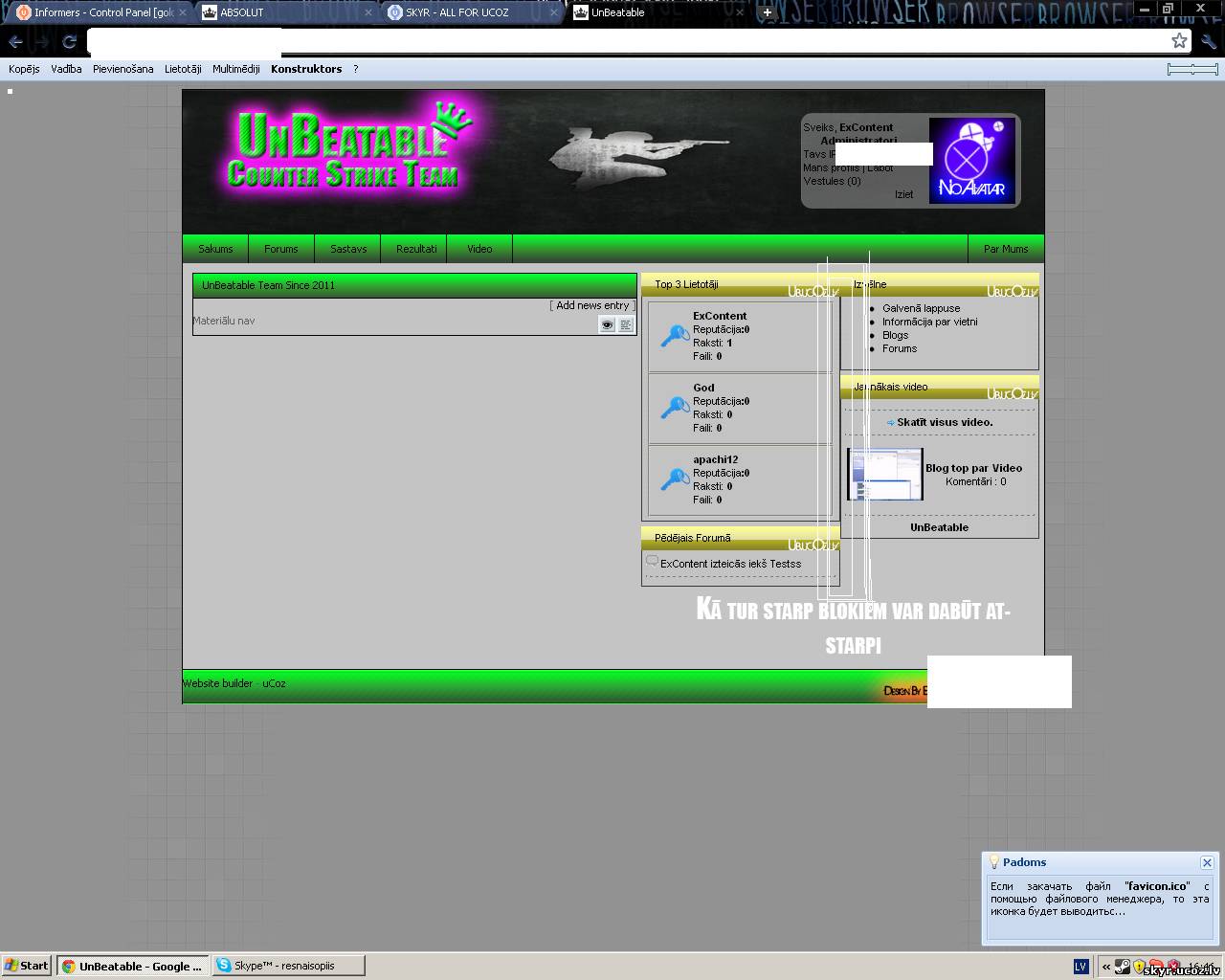Reload the page with refresh icon
1225x980 pixels.
point(69,41)
